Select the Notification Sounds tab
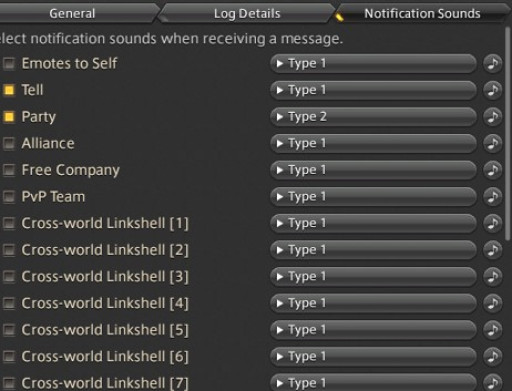Screen dimensions: 512x391 [x=422, y=13]
